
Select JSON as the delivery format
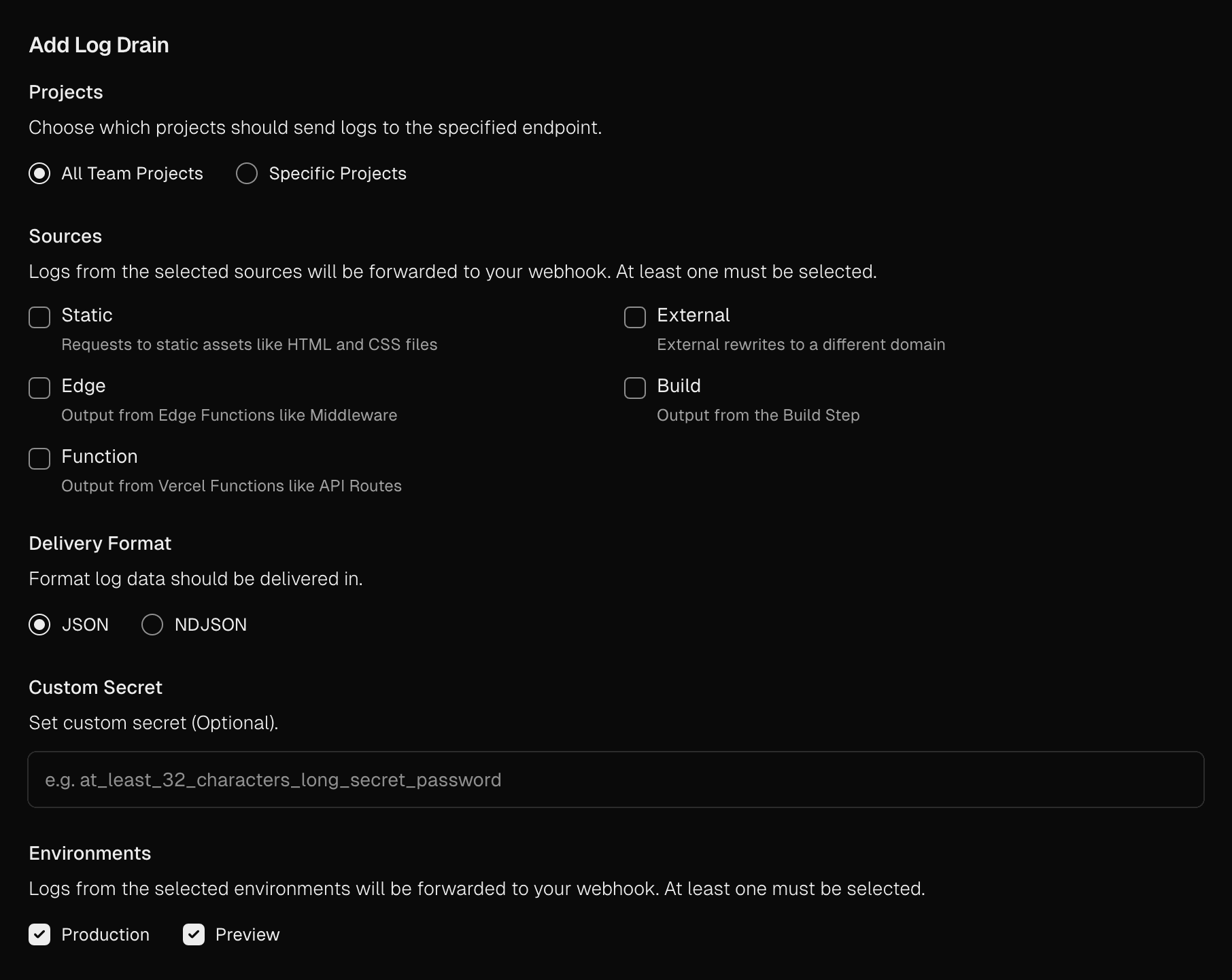click(39, 625)
